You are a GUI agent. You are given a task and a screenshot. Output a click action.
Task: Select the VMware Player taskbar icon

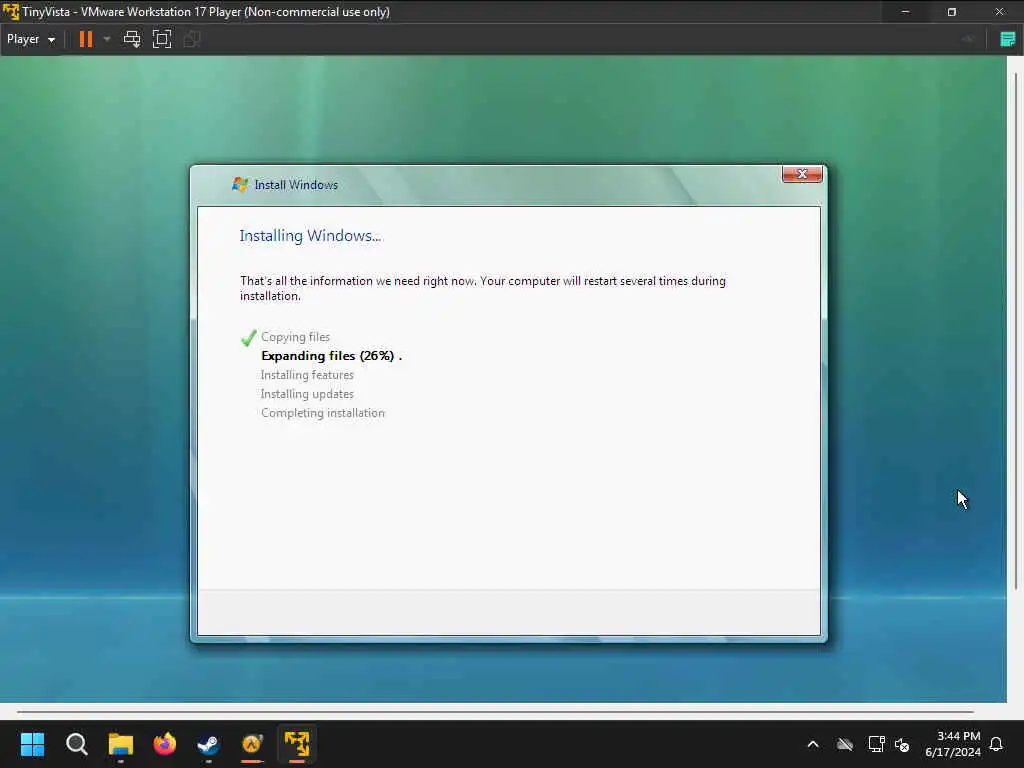[x=296, y=744]
